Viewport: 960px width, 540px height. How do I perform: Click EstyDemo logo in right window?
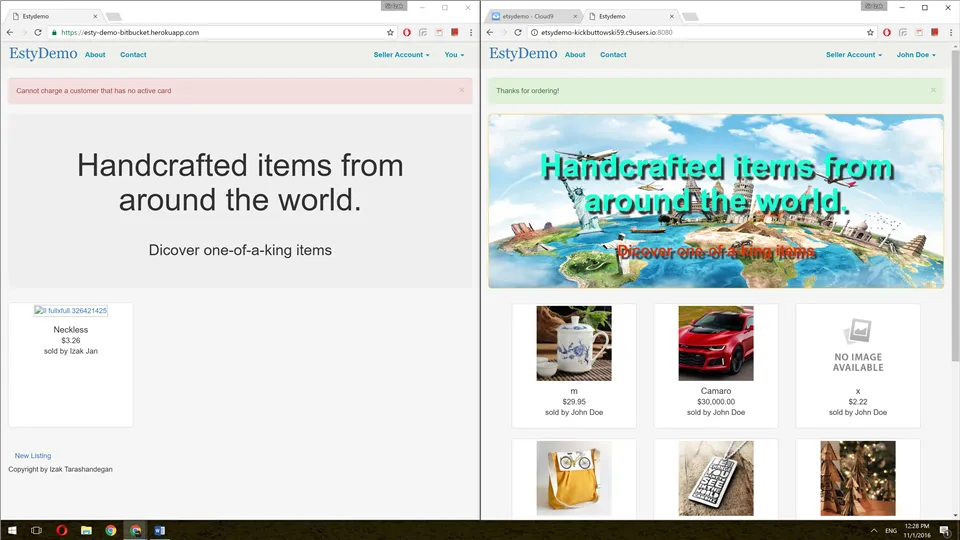(x=523, y=54)
